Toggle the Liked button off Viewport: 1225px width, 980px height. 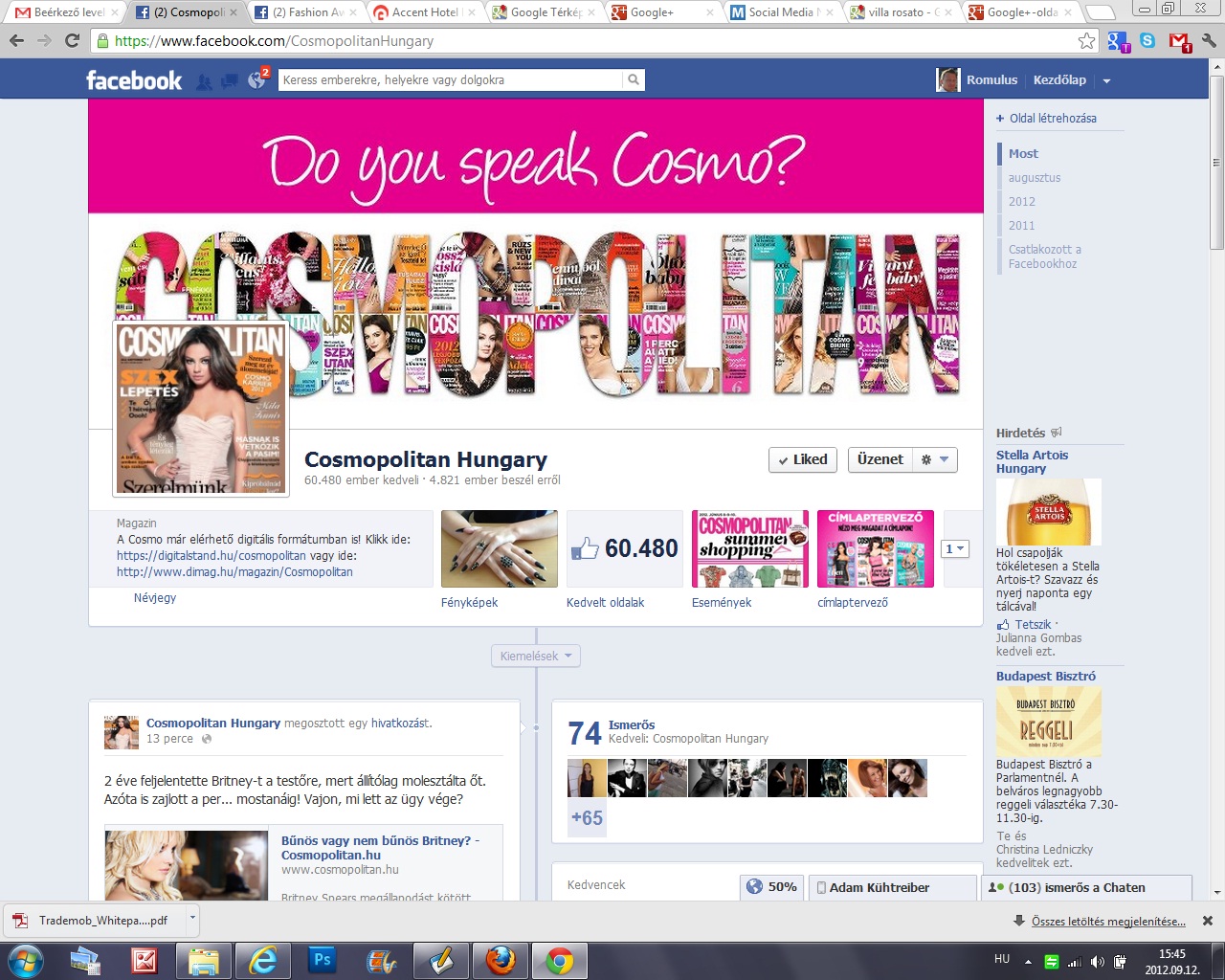pyautogui.click(x=802, y=460)
